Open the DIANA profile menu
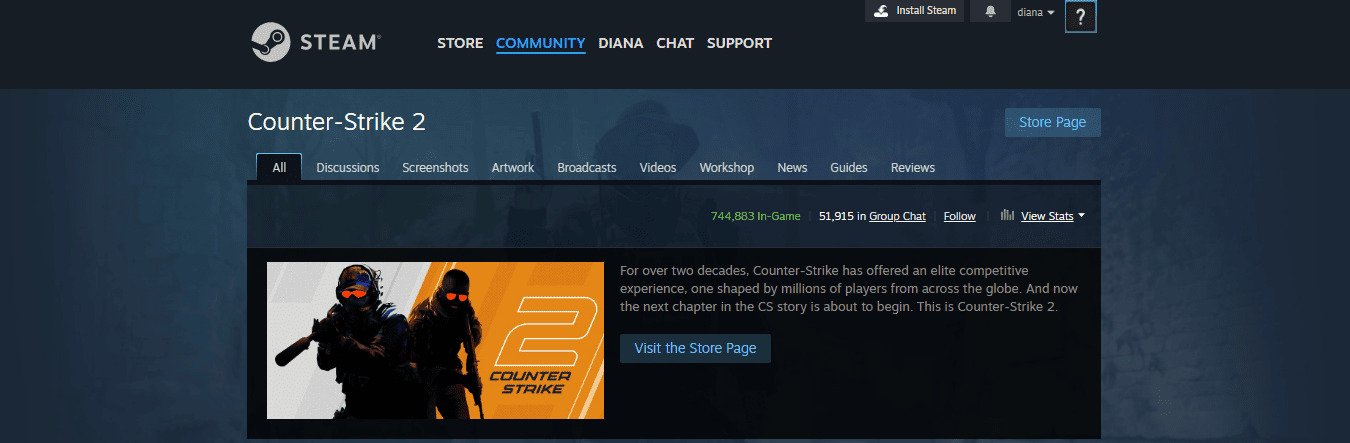This screenshot has height=443, width=1350. pyautogui.click(x=620, y=43)
